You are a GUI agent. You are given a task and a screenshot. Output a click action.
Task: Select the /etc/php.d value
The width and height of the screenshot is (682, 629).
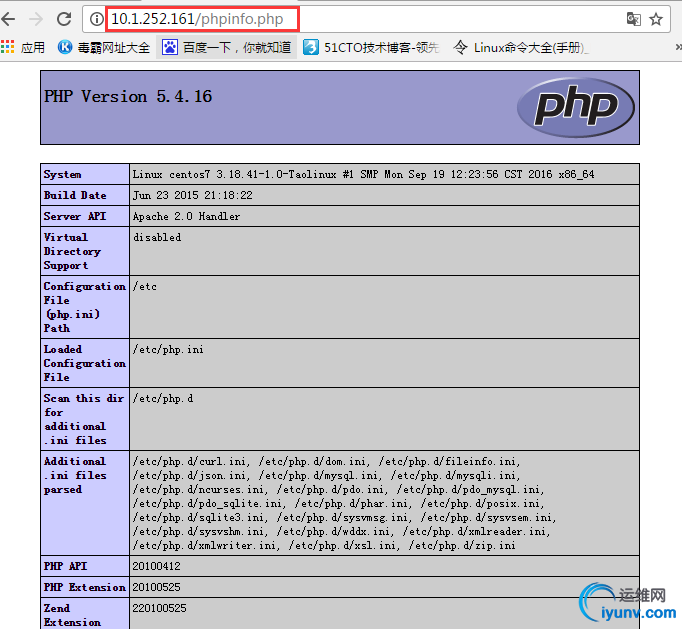(x=163, y=398)
